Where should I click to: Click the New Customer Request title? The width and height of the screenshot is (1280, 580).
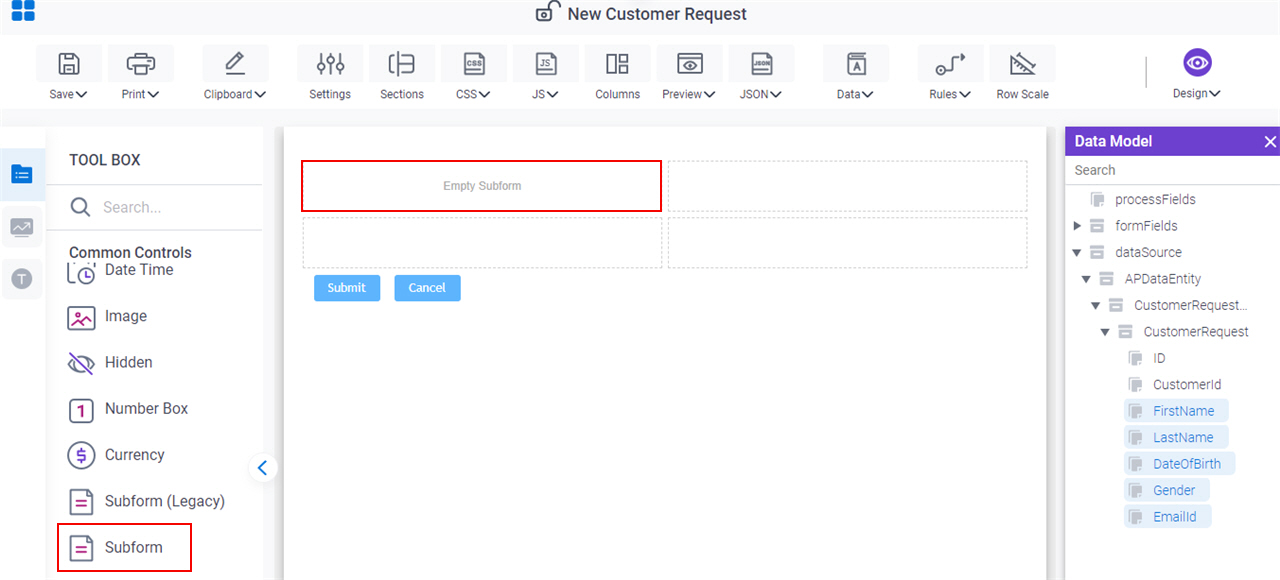tap(657, 14)
